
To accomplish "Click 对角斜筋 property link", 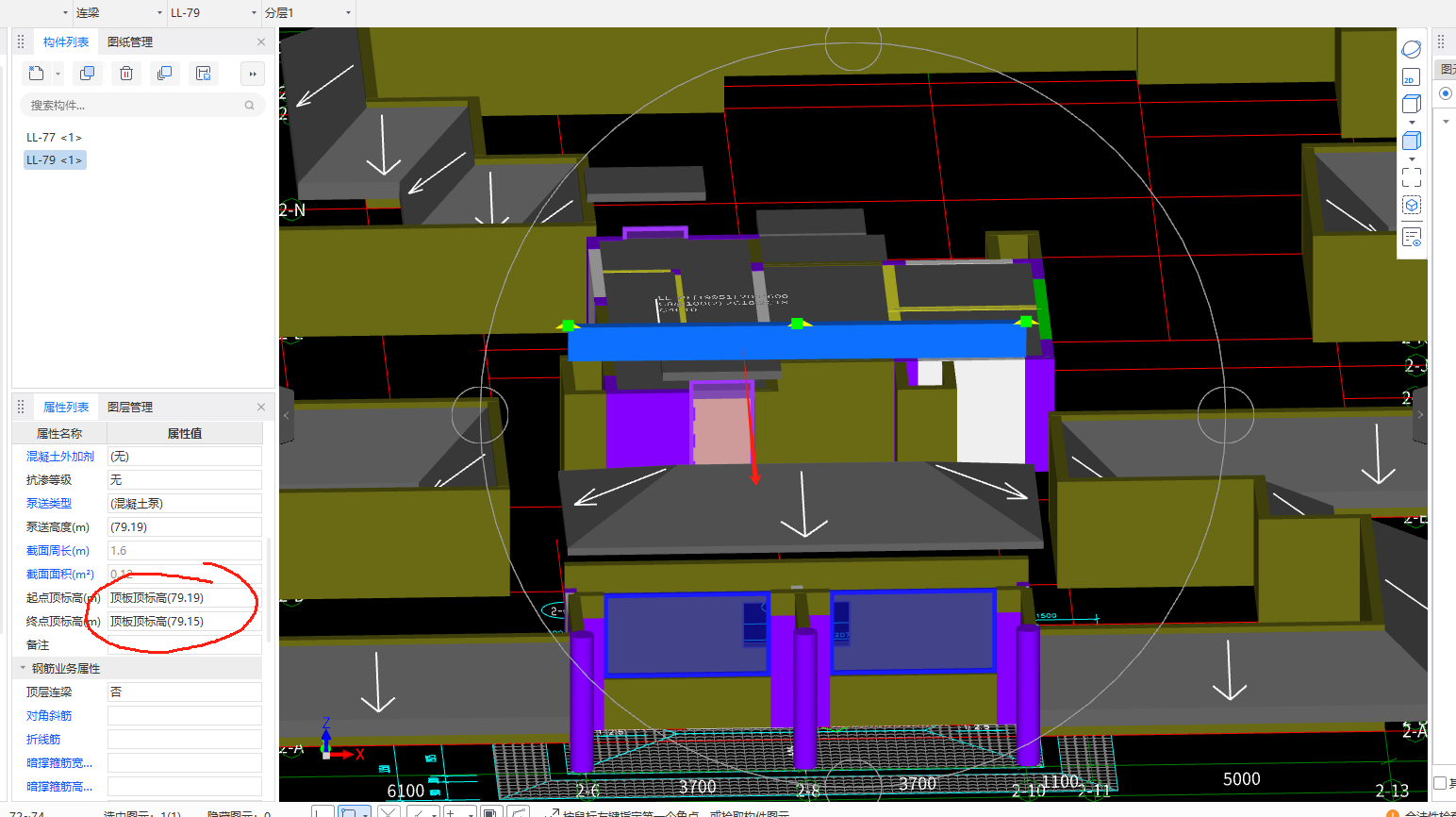I will (49, 716).
